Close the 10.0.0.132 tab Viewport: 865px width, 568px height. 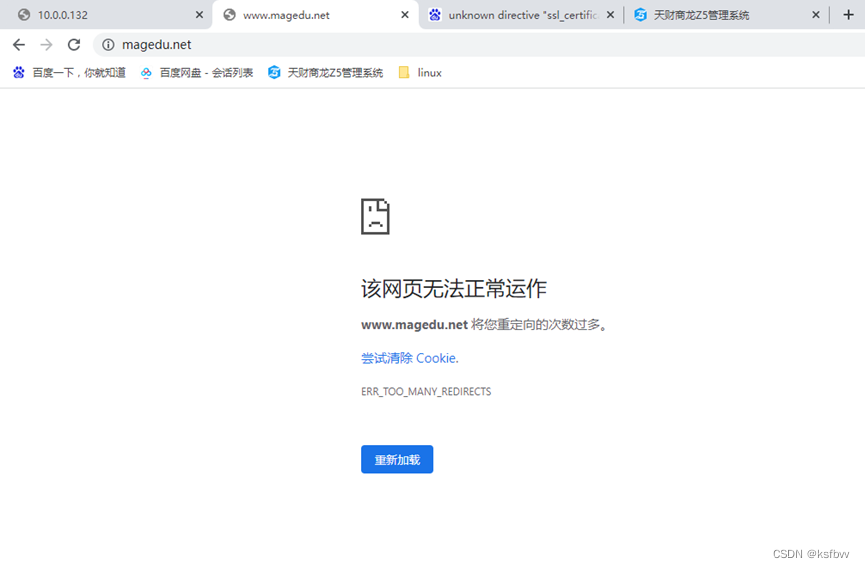(199, 15)
